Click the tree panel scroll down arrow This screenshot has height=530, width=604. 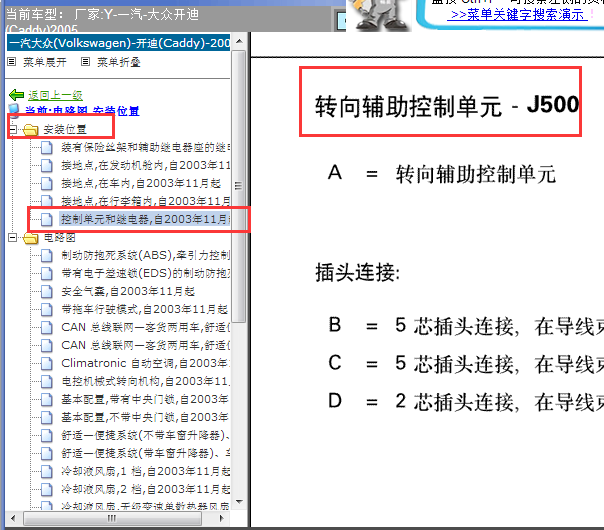(239, 502)
